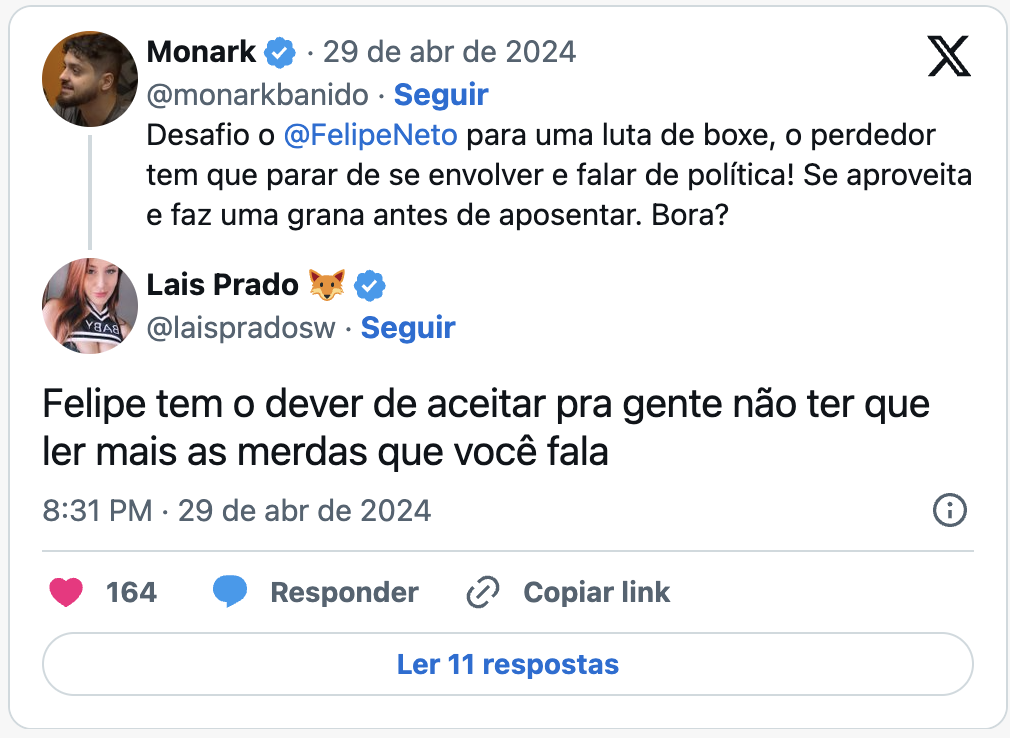
Task: Open the Monark display name
Action: (x=202, y=51)
